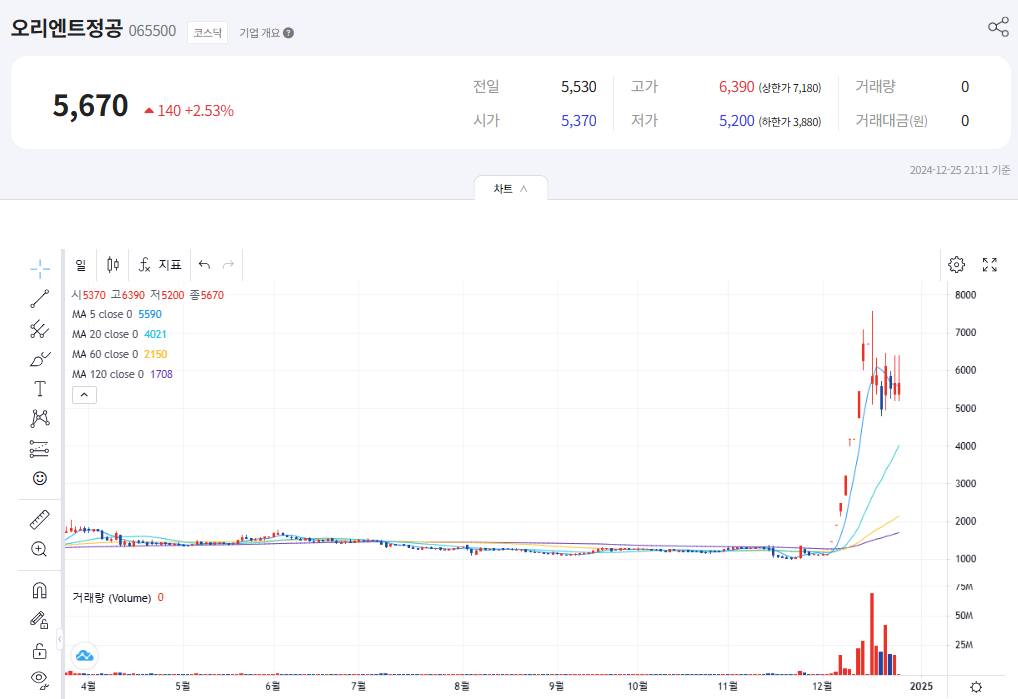
Task: Click the 코스닥 market badge
Action: pos(207,32)
